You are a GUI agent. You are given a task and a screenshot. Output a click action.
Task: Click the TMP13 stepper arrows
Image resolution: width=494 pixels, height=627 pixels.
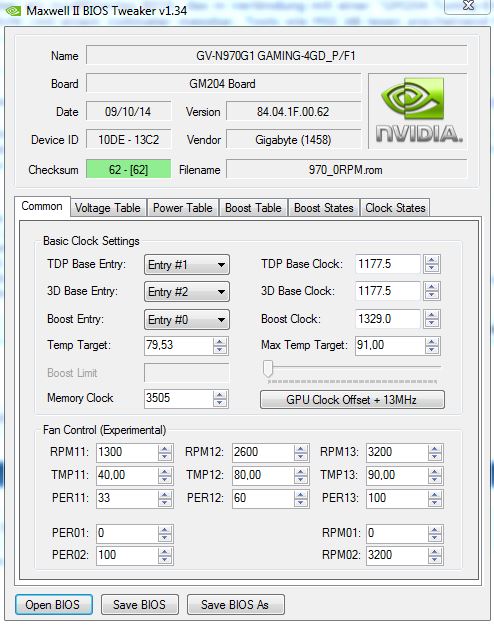pyautogui.click(x=435, y=475)
